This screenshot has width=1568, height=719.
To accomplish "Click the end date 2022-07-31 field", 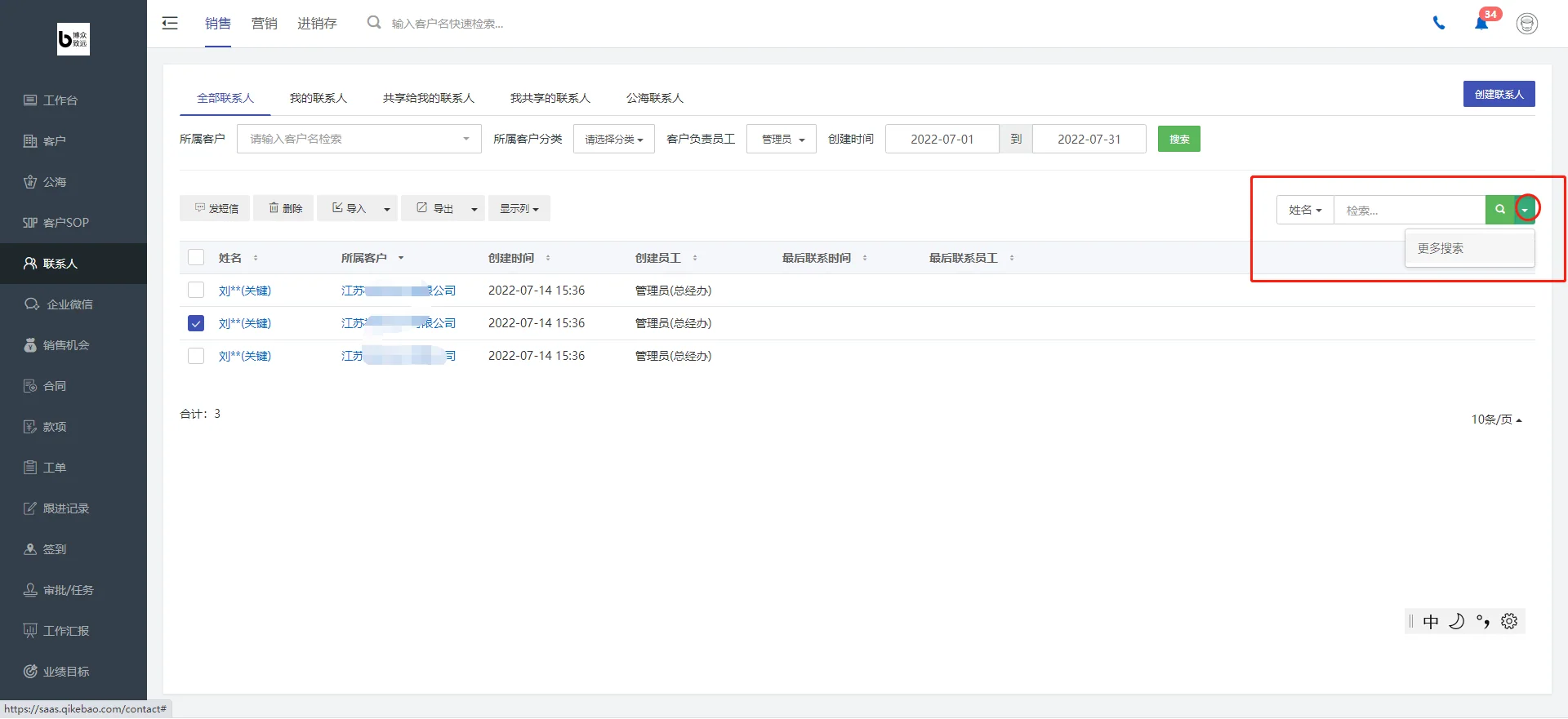I will tap(1089, 139).
